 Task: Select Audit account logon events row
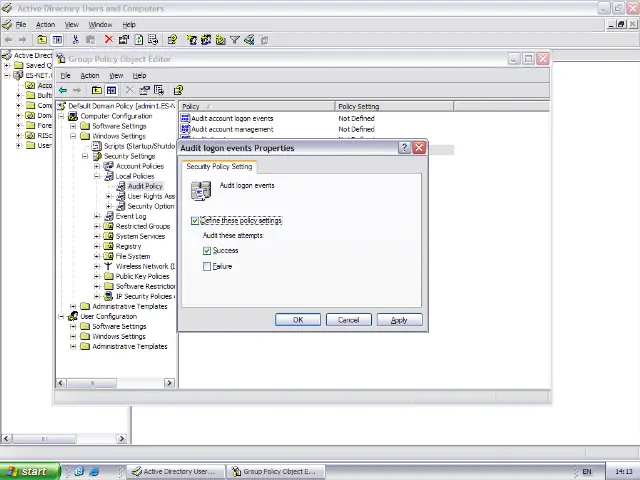tap(232, 118)
